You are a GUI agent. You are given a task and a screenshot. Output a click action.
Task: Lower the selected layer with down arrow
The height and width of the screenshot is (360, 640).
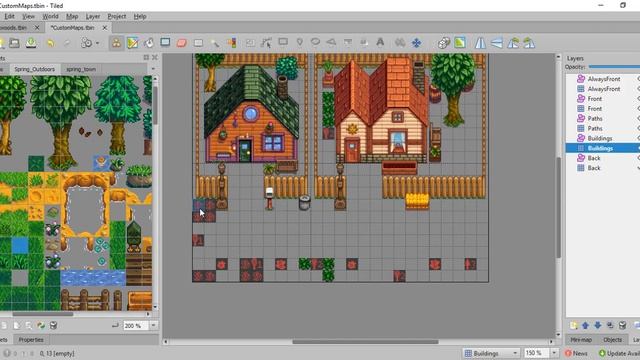[598, 325]
